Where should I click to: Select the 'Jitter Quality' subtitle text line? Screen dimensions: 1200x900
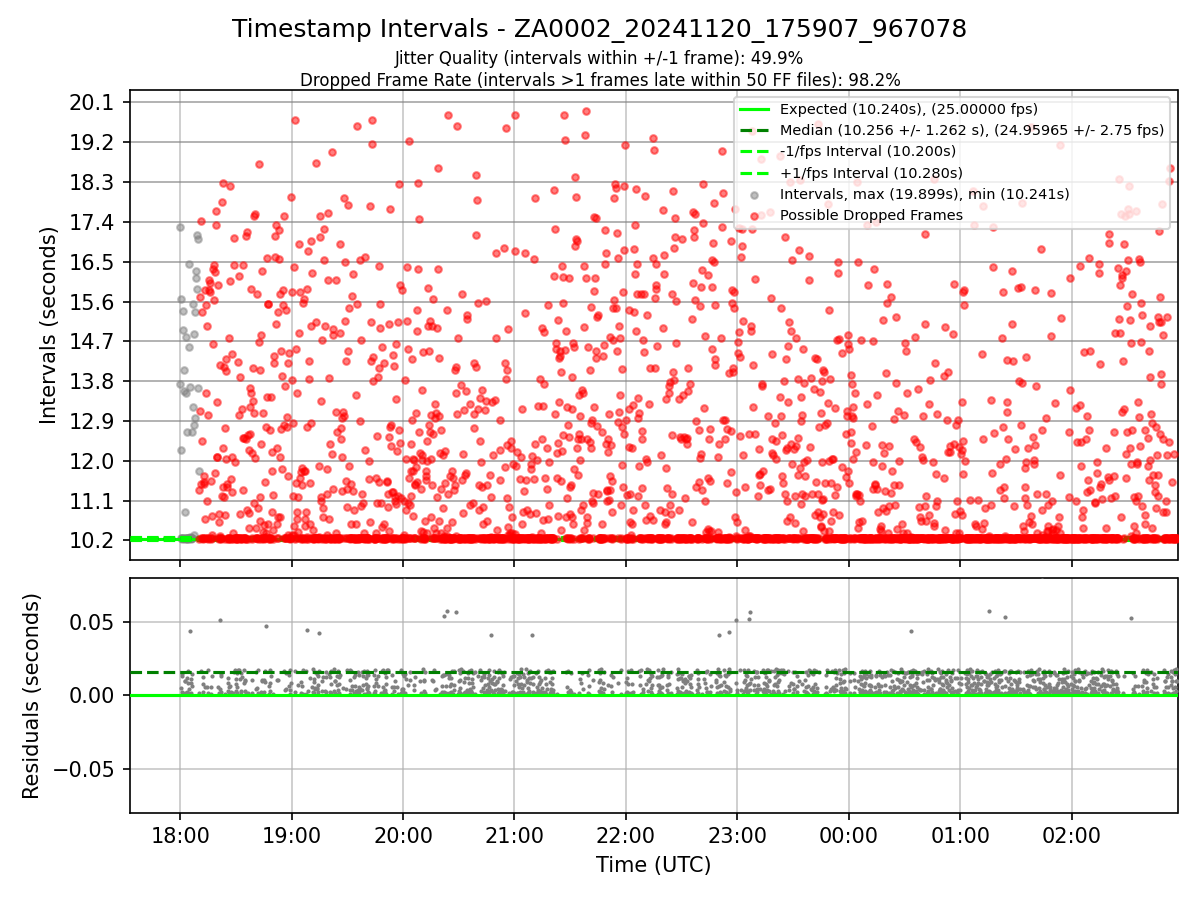point(599,58)
